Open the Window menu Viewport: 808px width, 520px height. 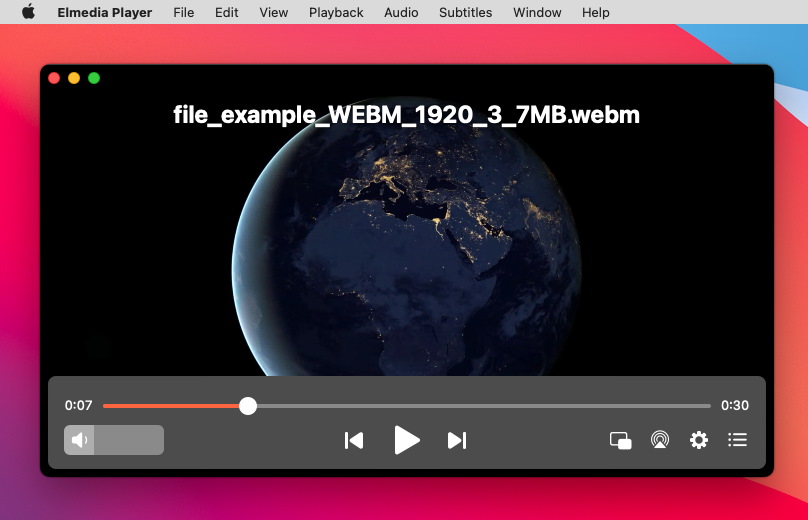537,12
